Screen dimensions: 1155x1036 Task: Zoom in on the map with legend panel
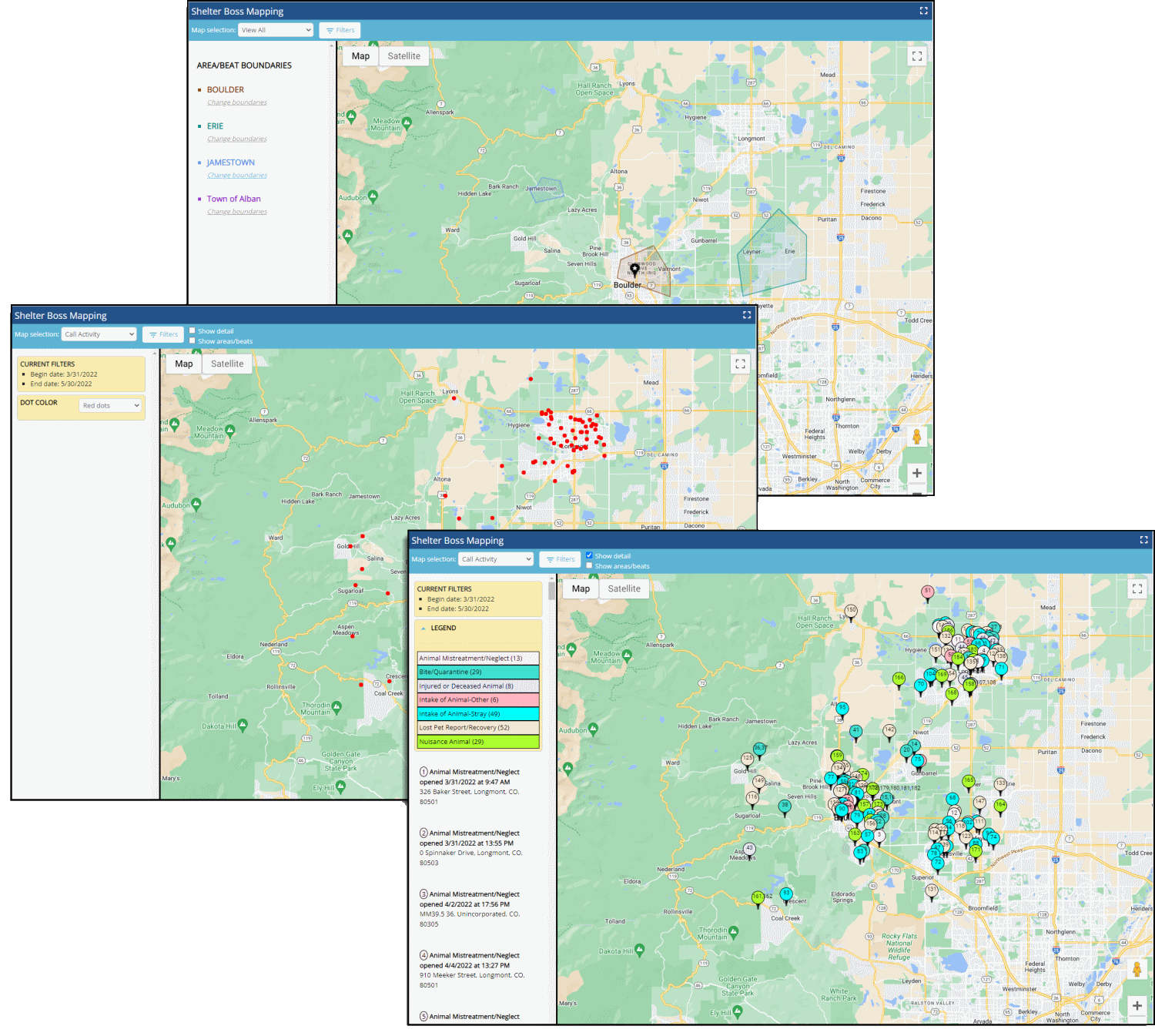point(1137,1005)
